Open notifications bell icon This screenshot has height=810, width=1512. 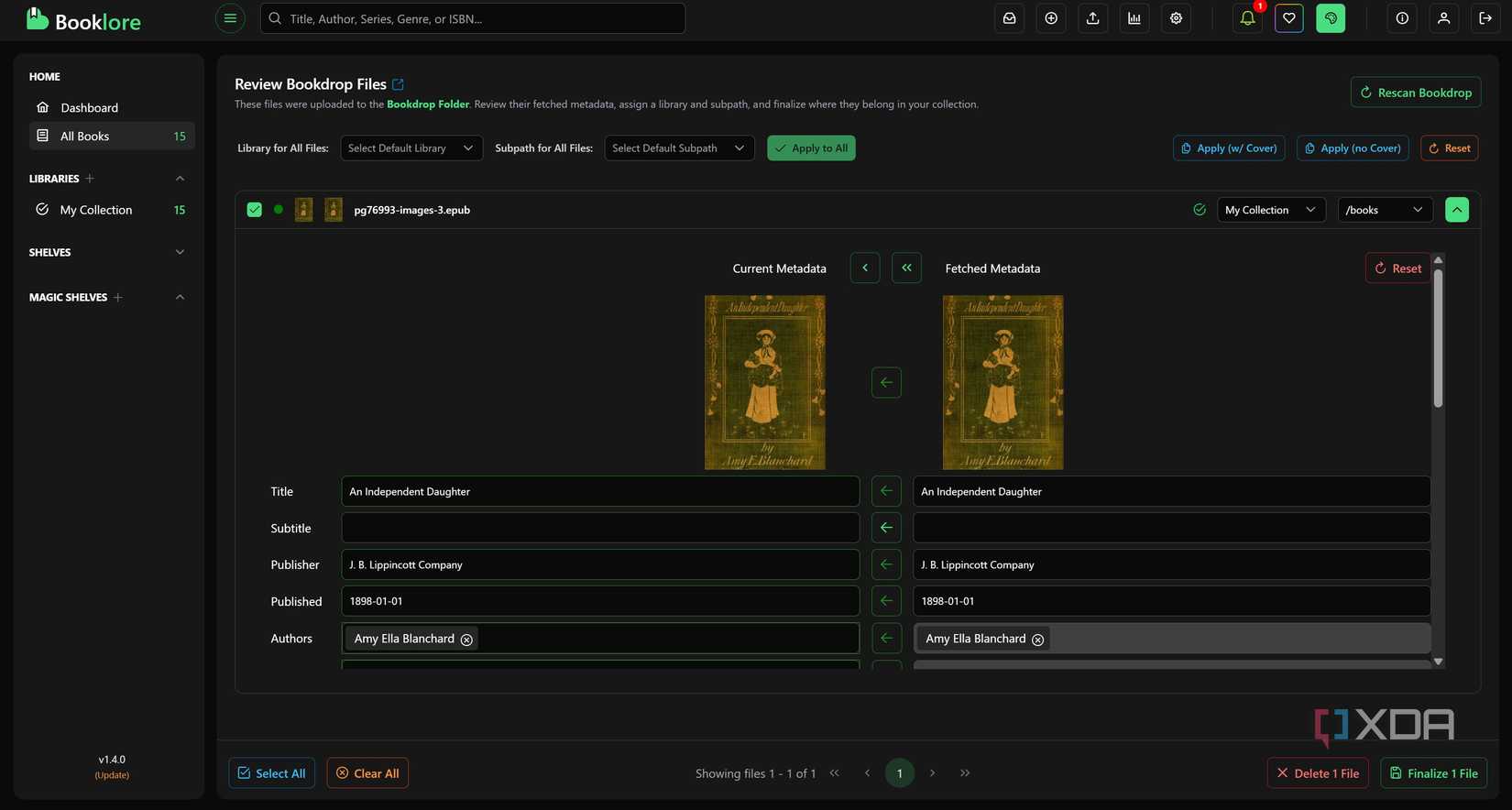pos(1247,18)
